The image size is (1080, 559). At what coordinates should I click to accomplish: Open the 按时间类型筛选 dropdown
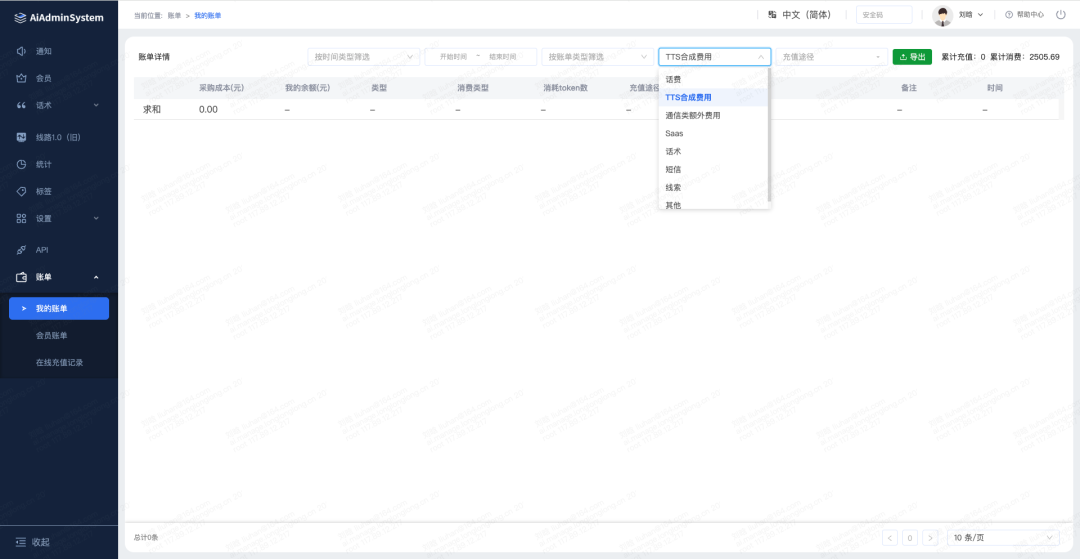point(363,57)
